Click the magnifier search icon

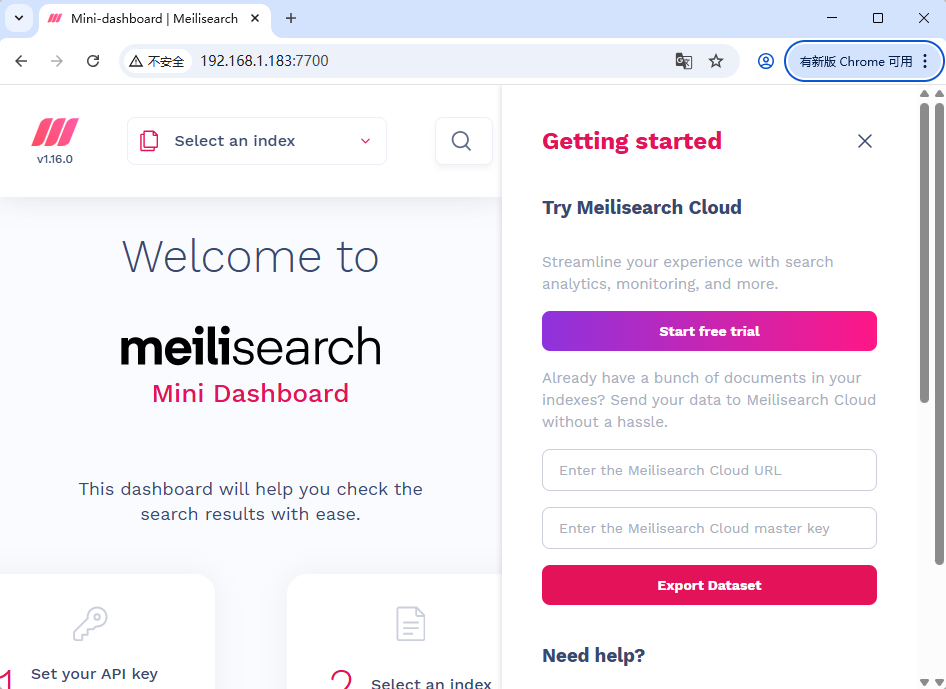[x=462, y=140]
